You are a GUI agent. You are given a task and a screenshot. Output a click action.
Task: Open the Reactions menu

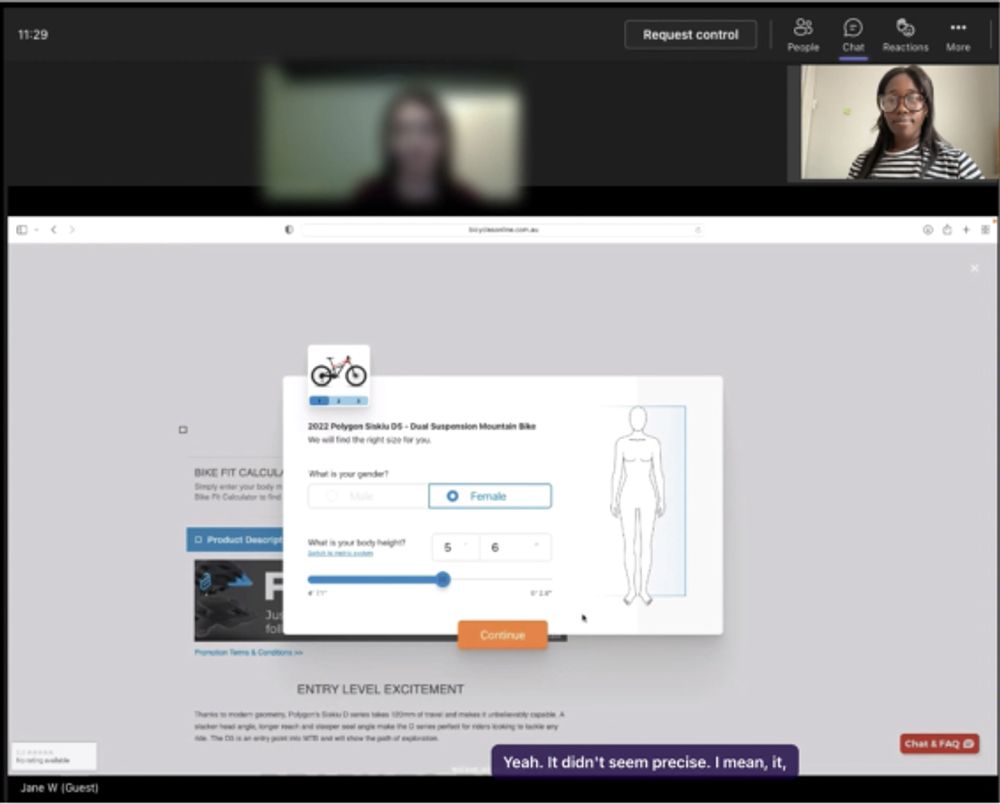click(x=905, y=35)
